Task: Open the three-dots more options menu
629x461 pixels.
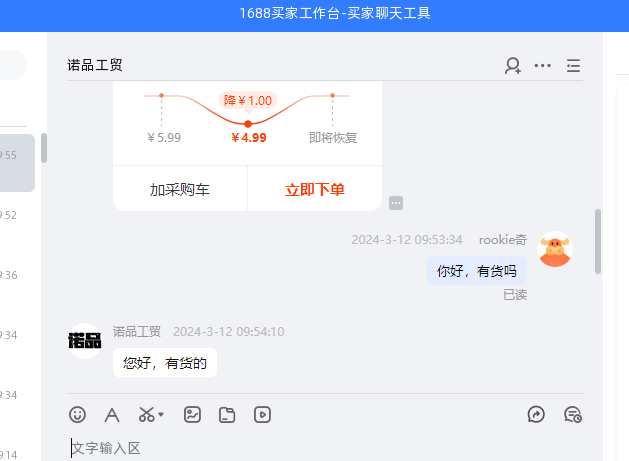Action: [x=543, y=66]
